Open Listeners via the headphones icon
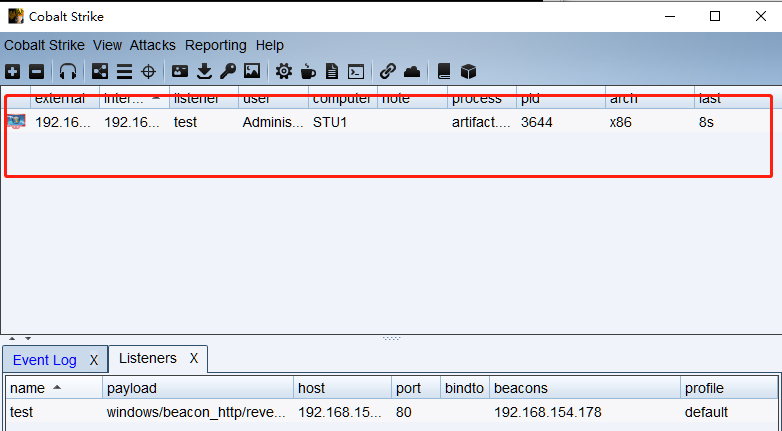The width and height of the screenshot is (782, 431). click(68, 72)
